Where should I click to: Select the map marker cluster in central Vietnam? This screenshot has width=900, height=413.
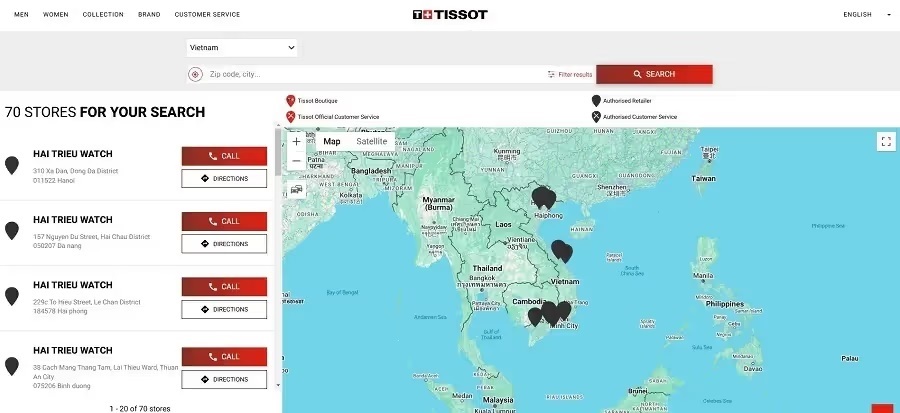(x=562, y=251)
